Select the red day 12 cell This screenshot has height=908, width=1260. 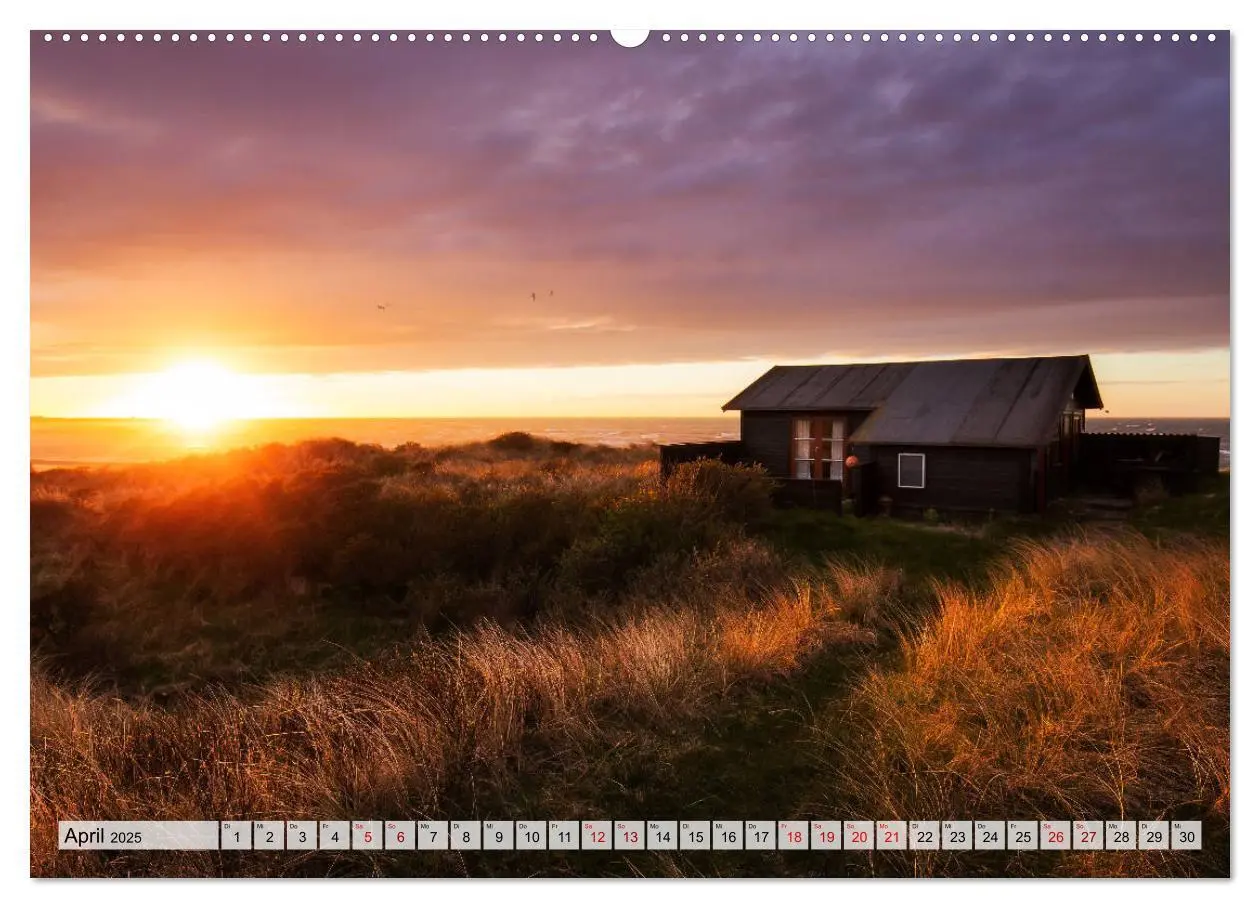pos(597,836)
